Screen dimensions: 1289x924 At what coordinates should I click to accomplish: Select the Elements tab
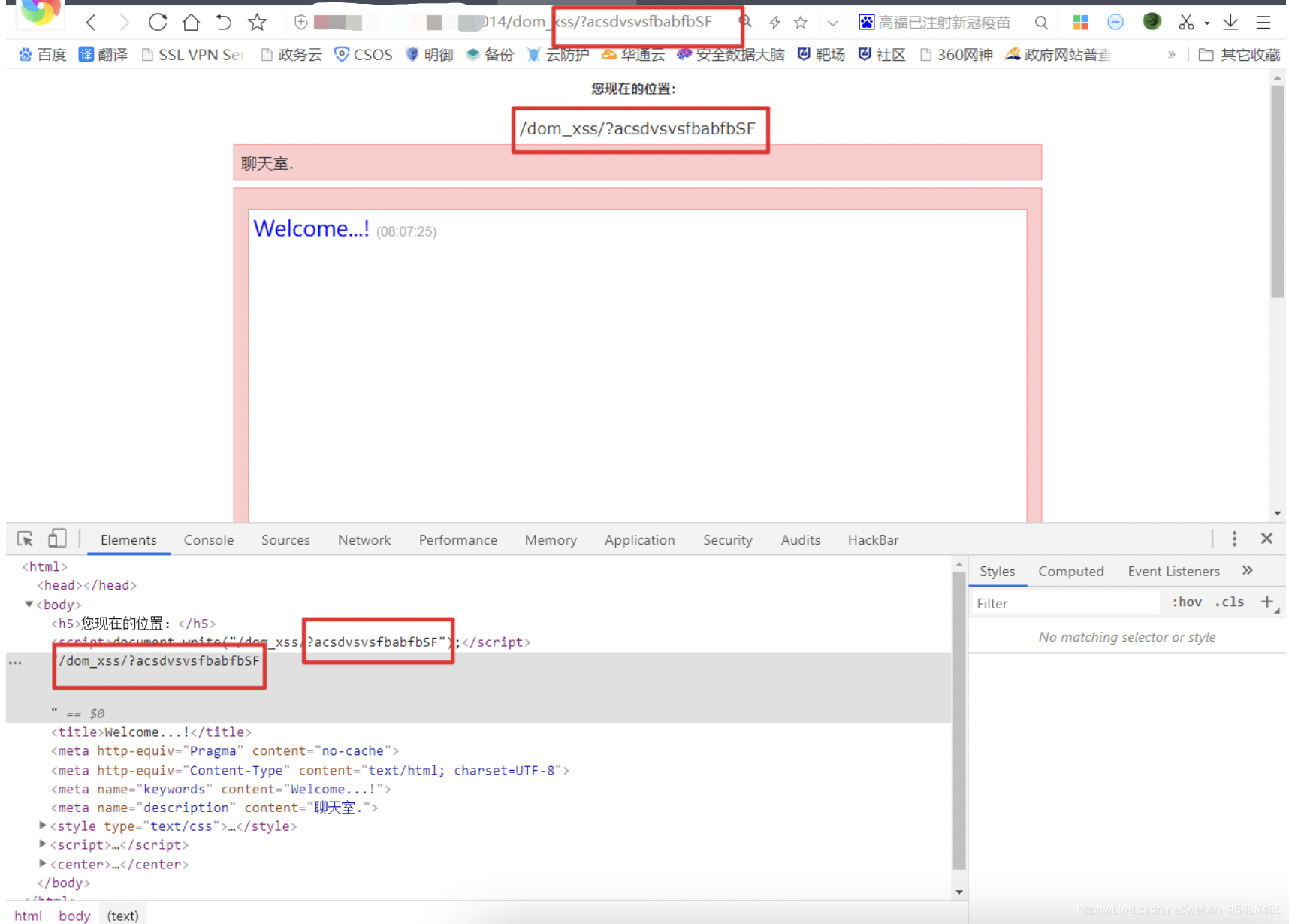pos(128,540)
